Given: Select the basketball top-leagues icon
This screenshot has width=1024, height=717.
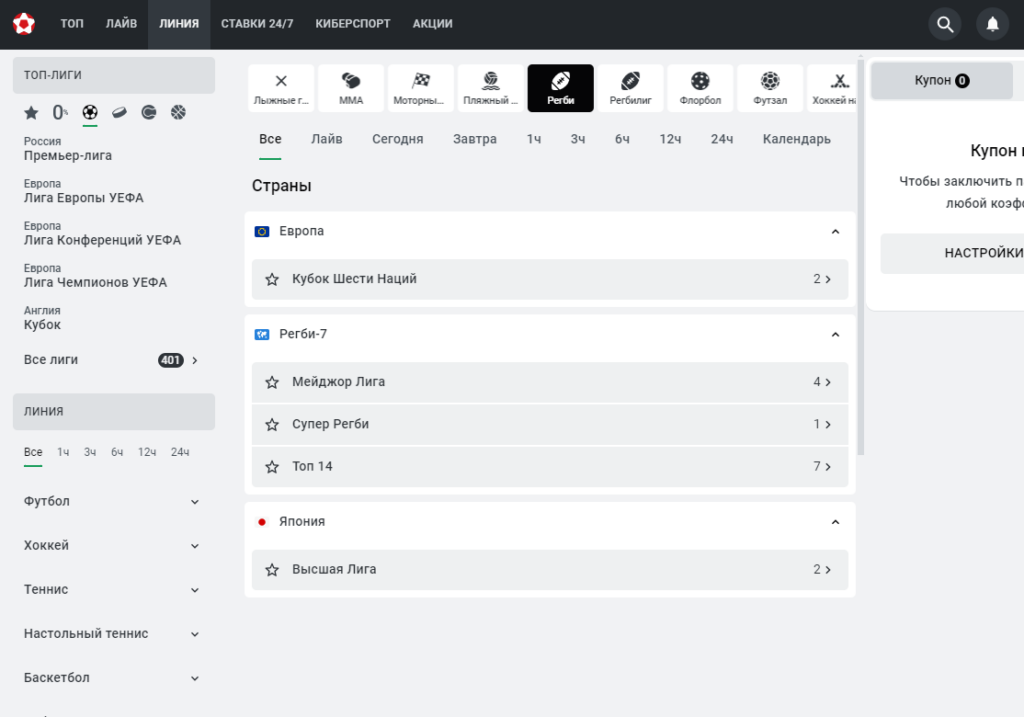Looking at the screenshot, I should (x=178, y=112).
